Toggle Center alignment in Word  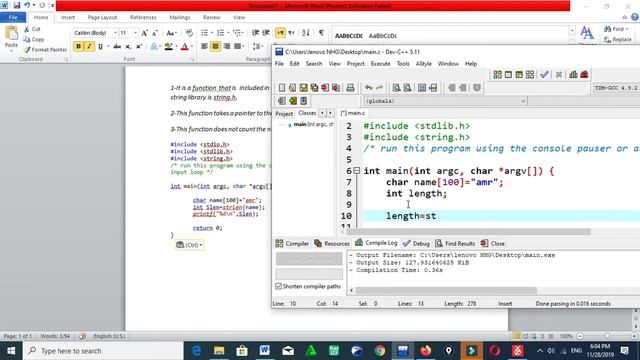point(216,47)
